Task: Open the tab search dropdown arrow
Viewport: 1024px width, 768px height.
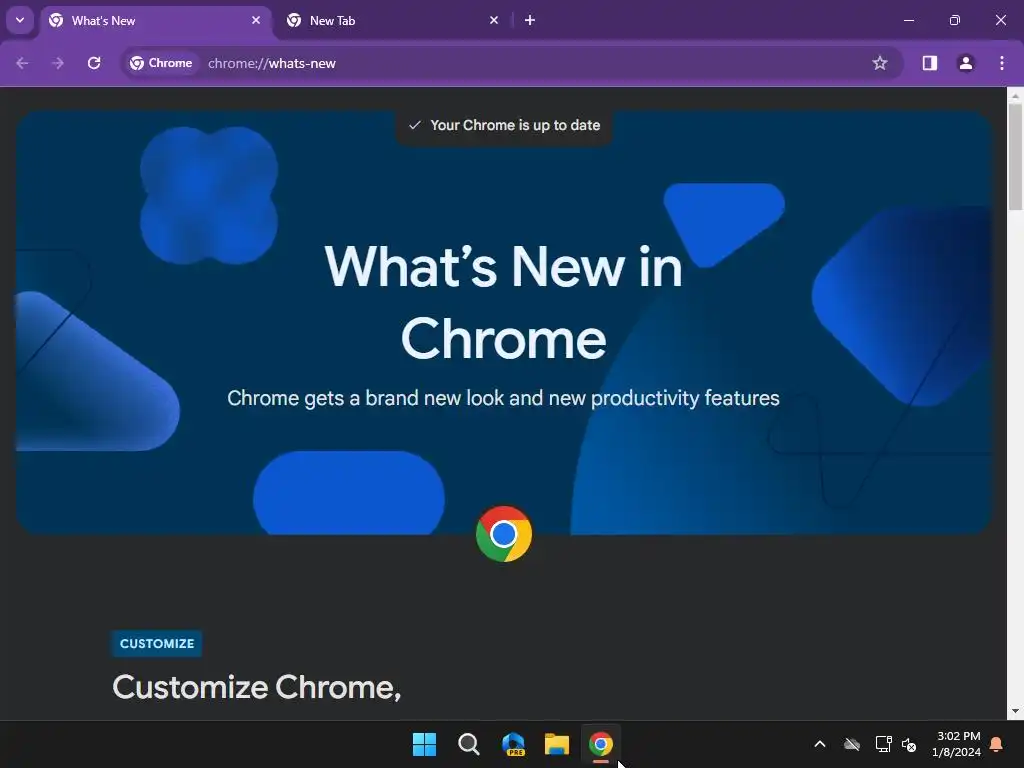Action: pos(20,20)
